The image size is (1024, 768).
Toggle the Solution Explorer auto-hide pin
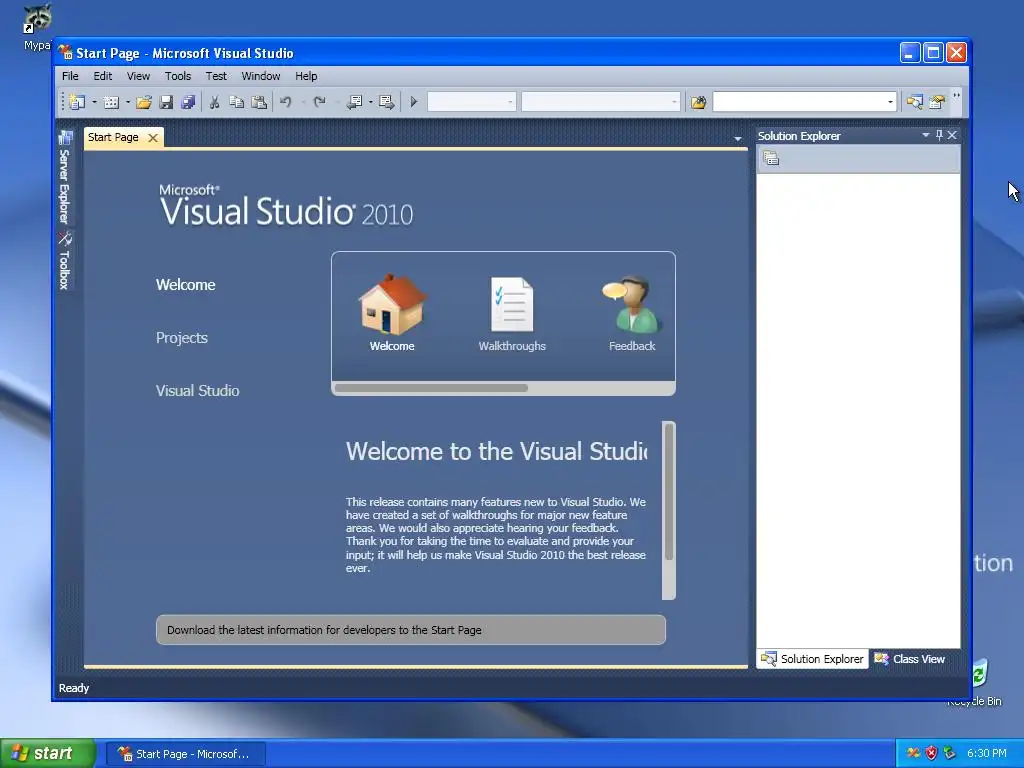coord(939,135)
